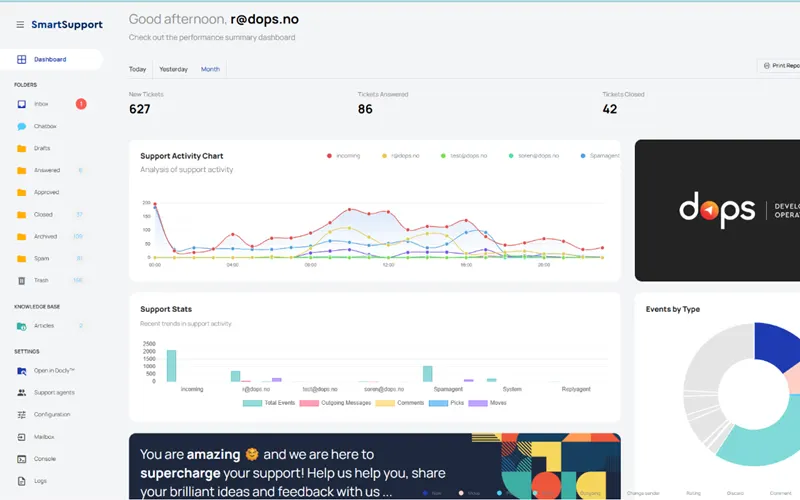Open the Logs settings label
800x500 pixels.
coord(40,481)
